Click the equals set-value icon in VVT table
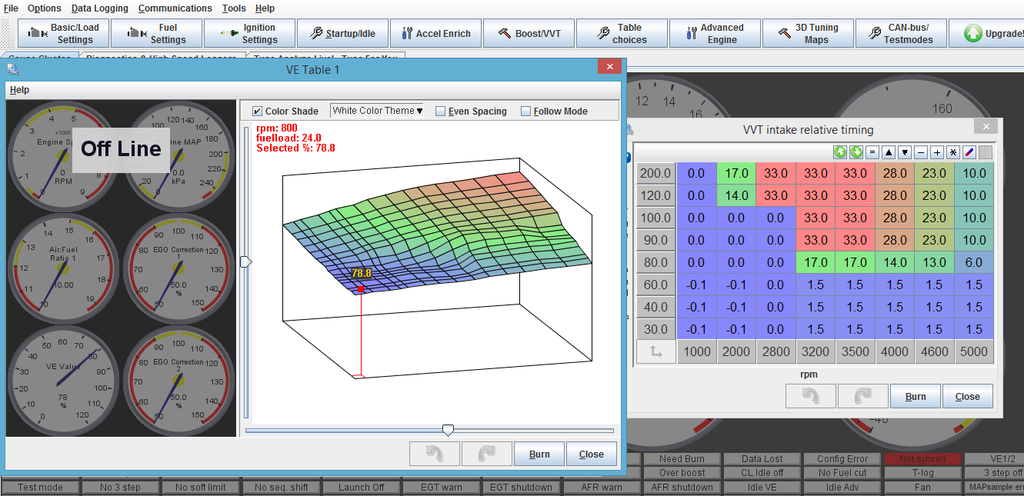1024x496 pixels. (x=872, y=152)
